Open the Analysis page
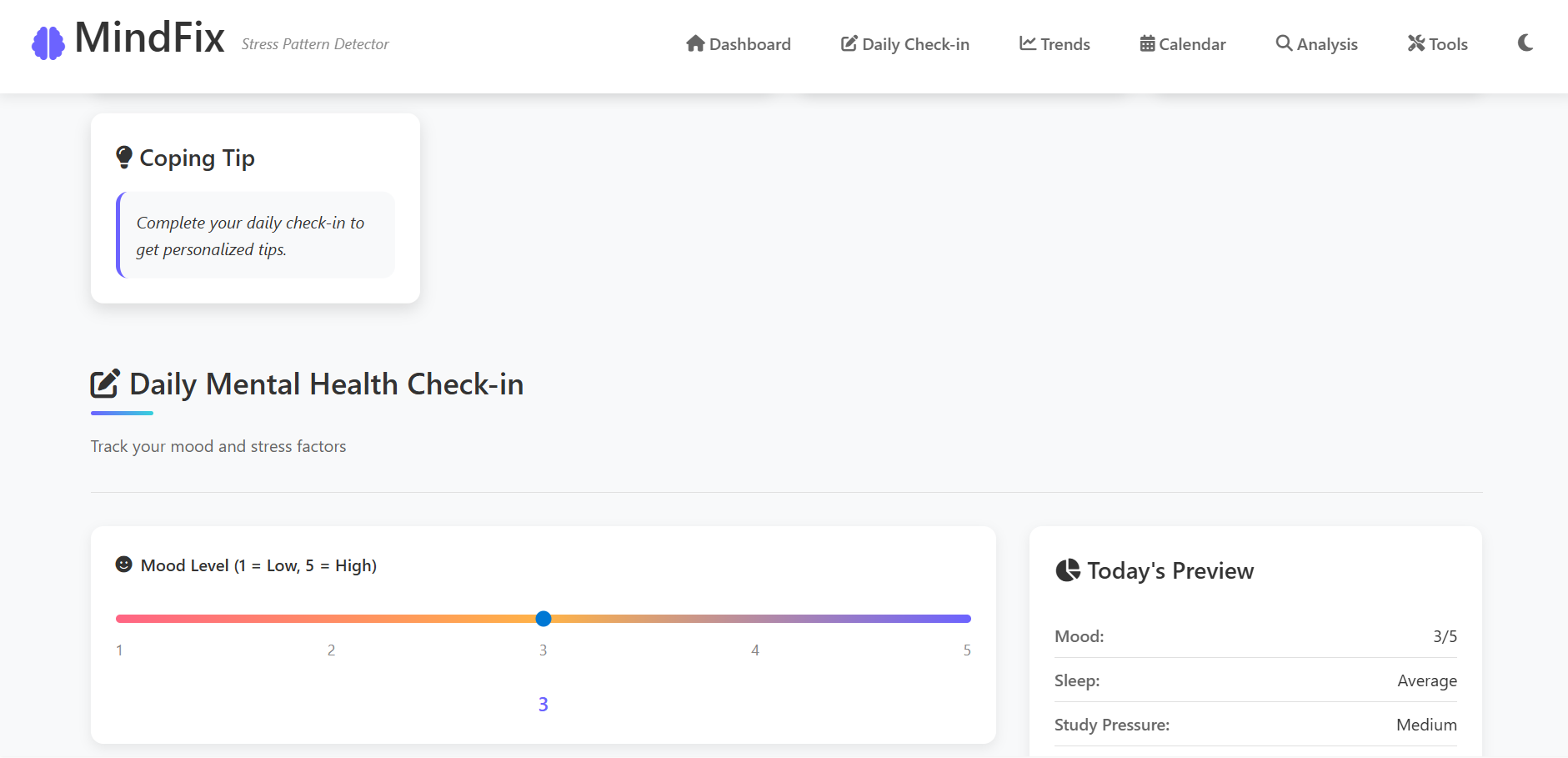 tap(1316, 44)
